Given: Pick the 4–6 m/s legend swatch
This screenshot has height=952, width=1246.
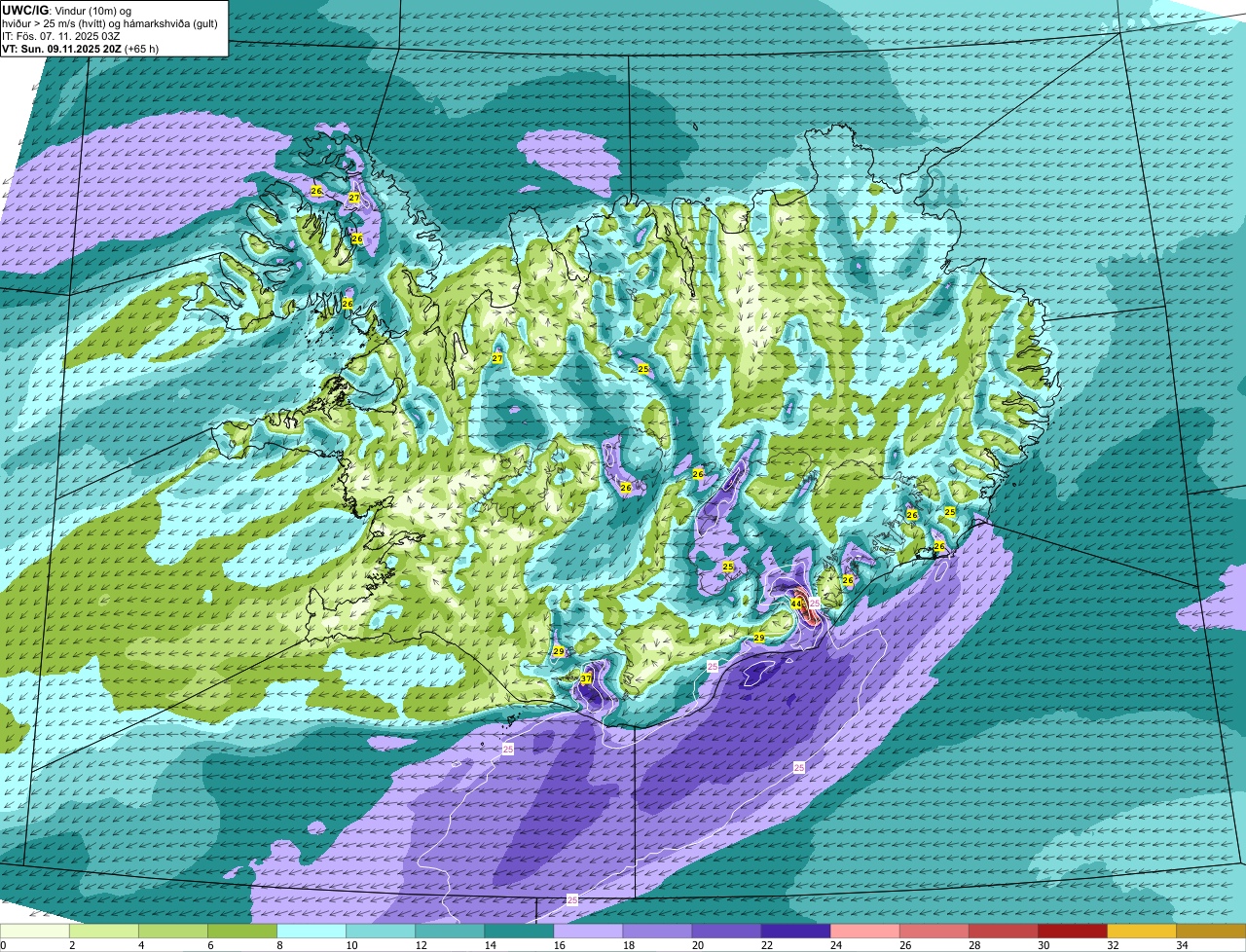Looking at the screenshot, I should 173,932.
